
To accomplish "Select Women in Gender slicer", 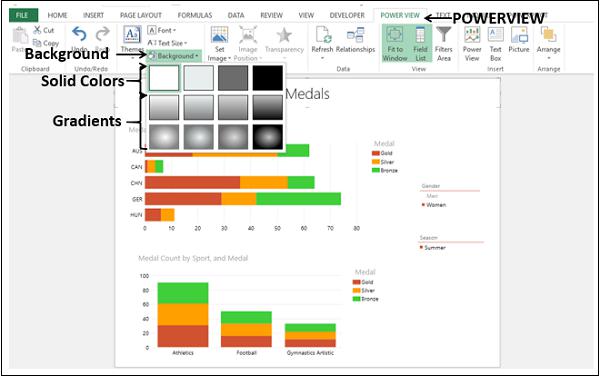I will [x=436, y=205].
